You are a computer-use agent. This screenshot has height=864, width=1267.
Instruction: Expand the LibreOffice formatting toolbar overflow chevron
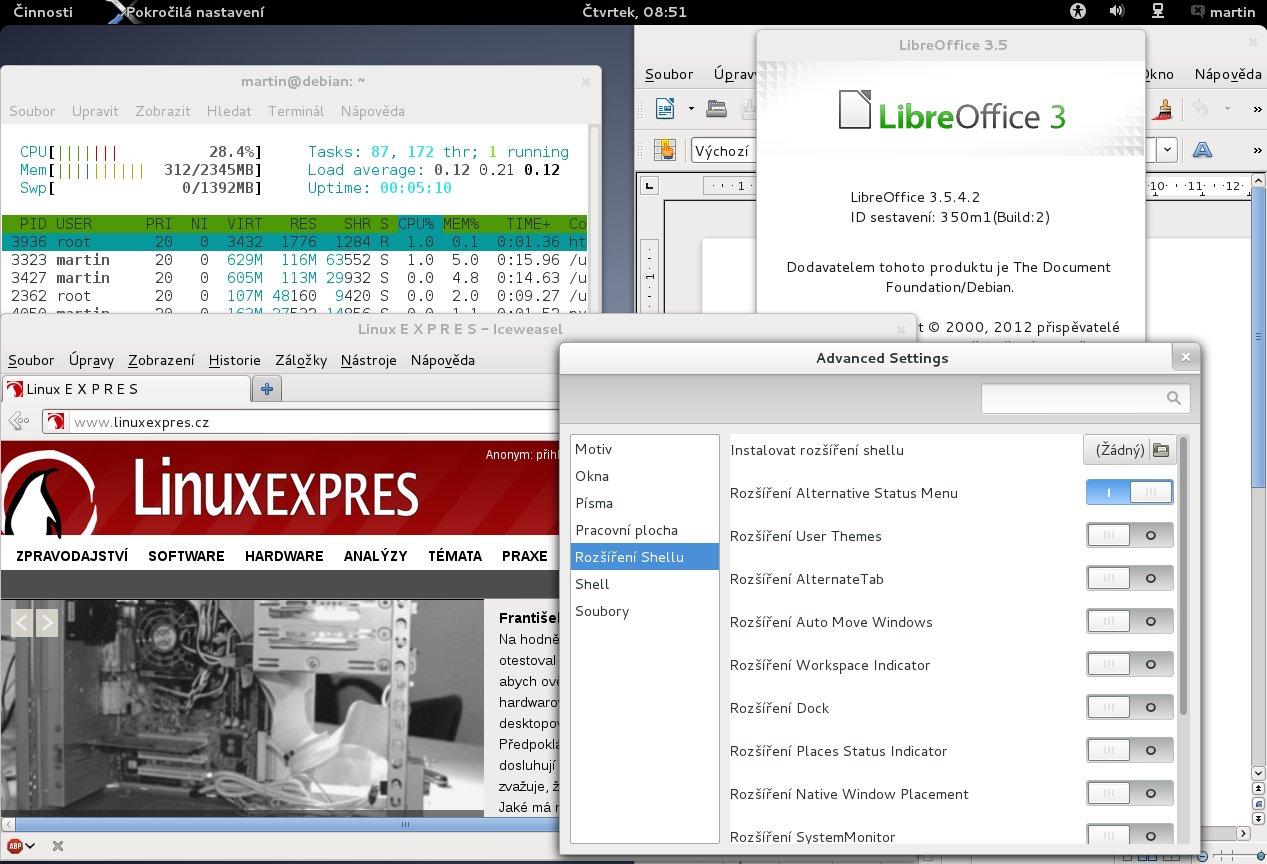point(1256,150)
